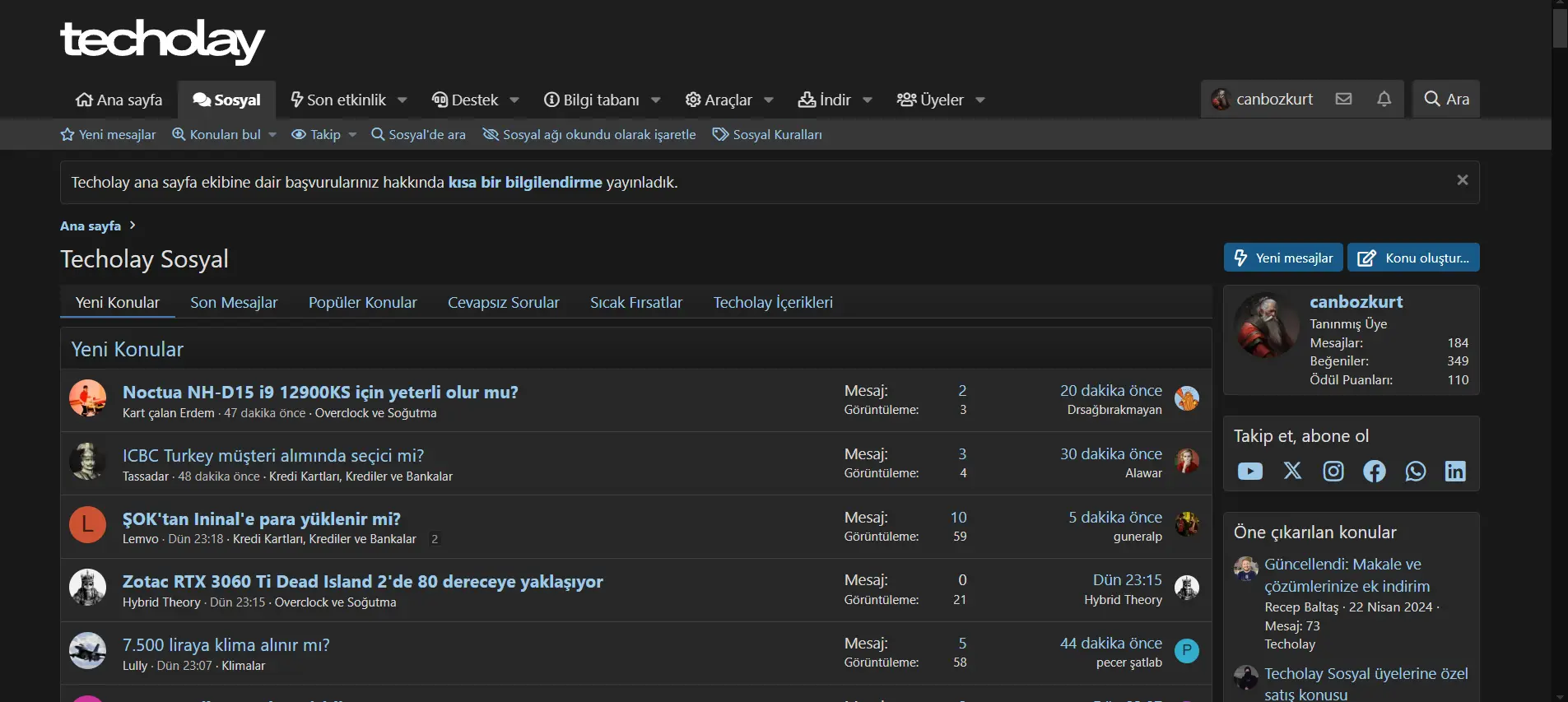This screenshot has height=702, width=1568.
Task: Open Sosyal Kuralları link
Action: [767, 135]
